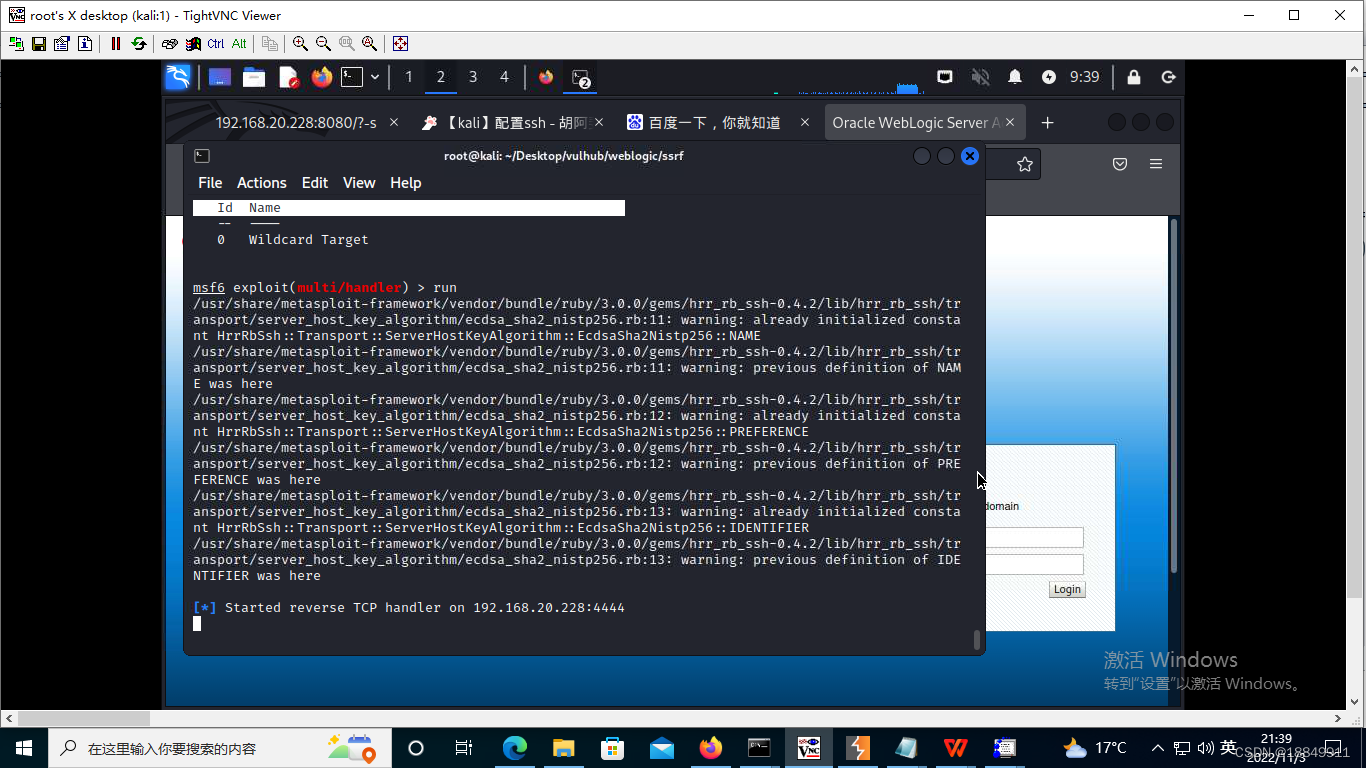Open a new Firefox tab
Viewport: 1366px width, 768px height.
(1047, 122)
